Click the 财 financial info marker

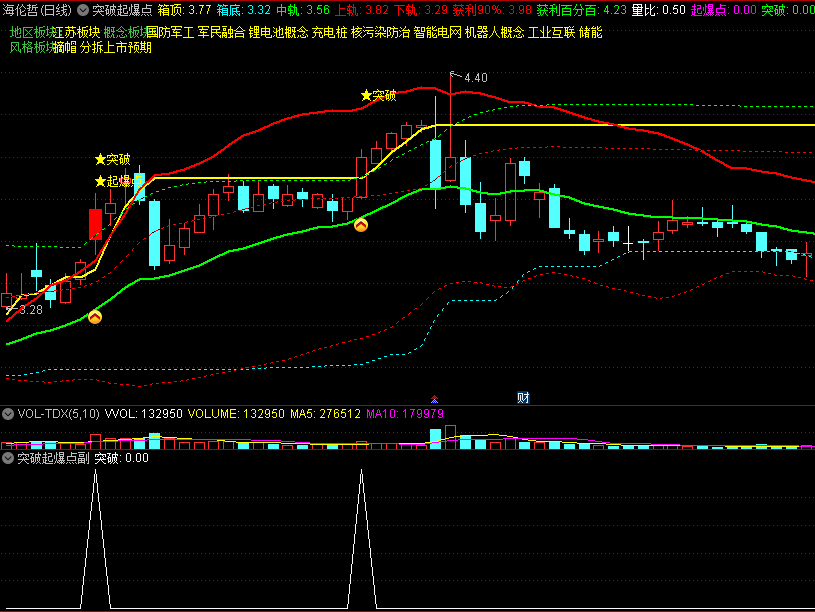(523, 398)
